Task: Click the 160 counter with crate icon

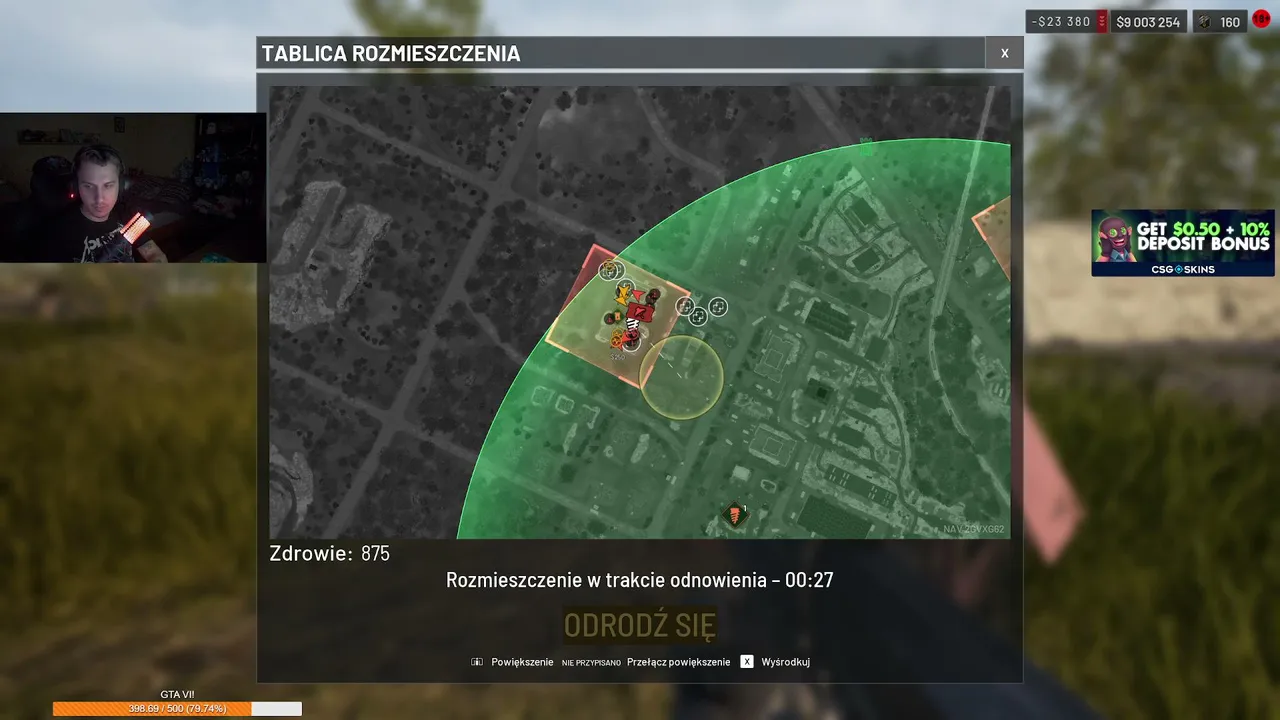Action: click(x=1220, y=22)
